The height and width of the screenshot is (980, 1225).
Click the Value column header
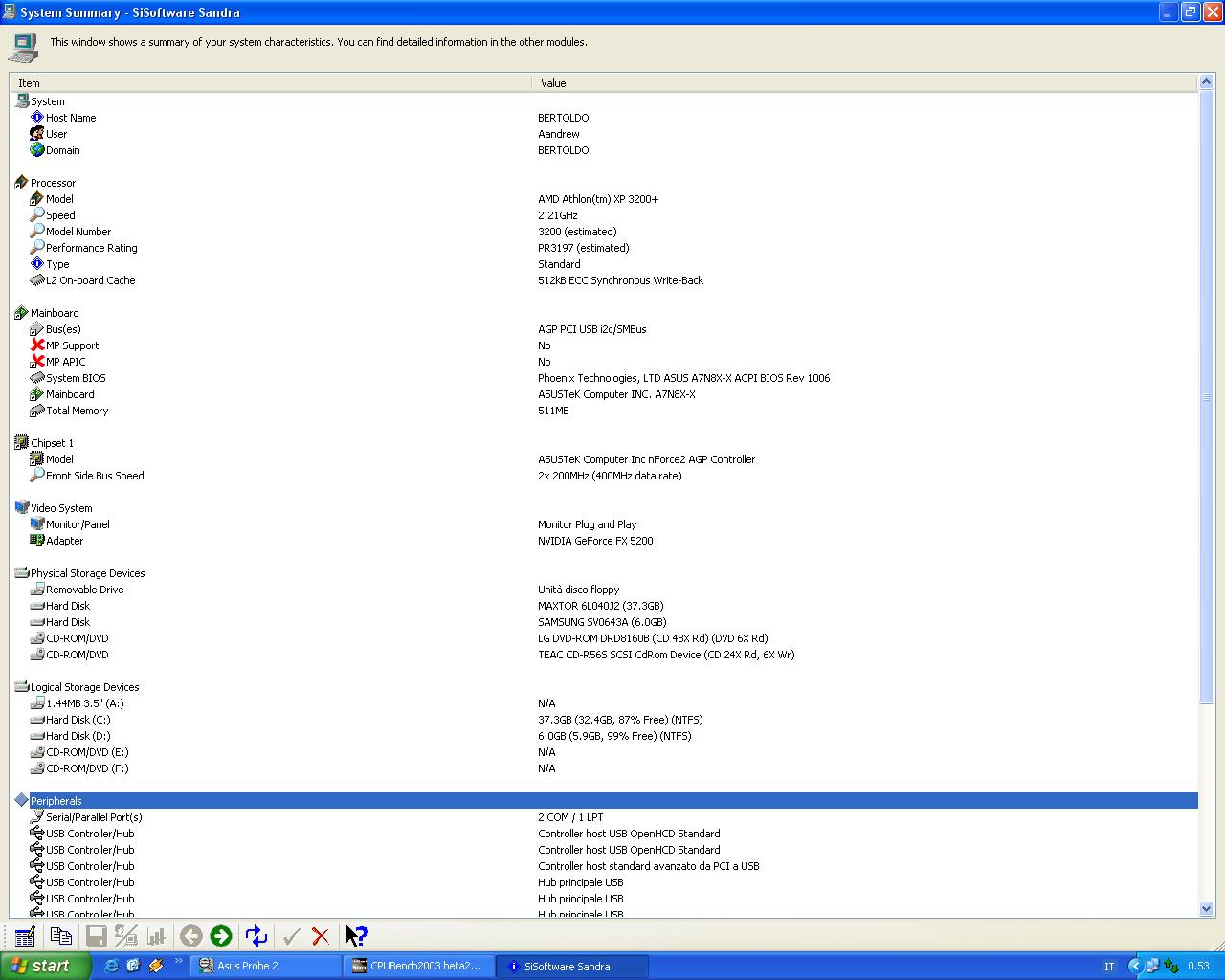[865, 82]
